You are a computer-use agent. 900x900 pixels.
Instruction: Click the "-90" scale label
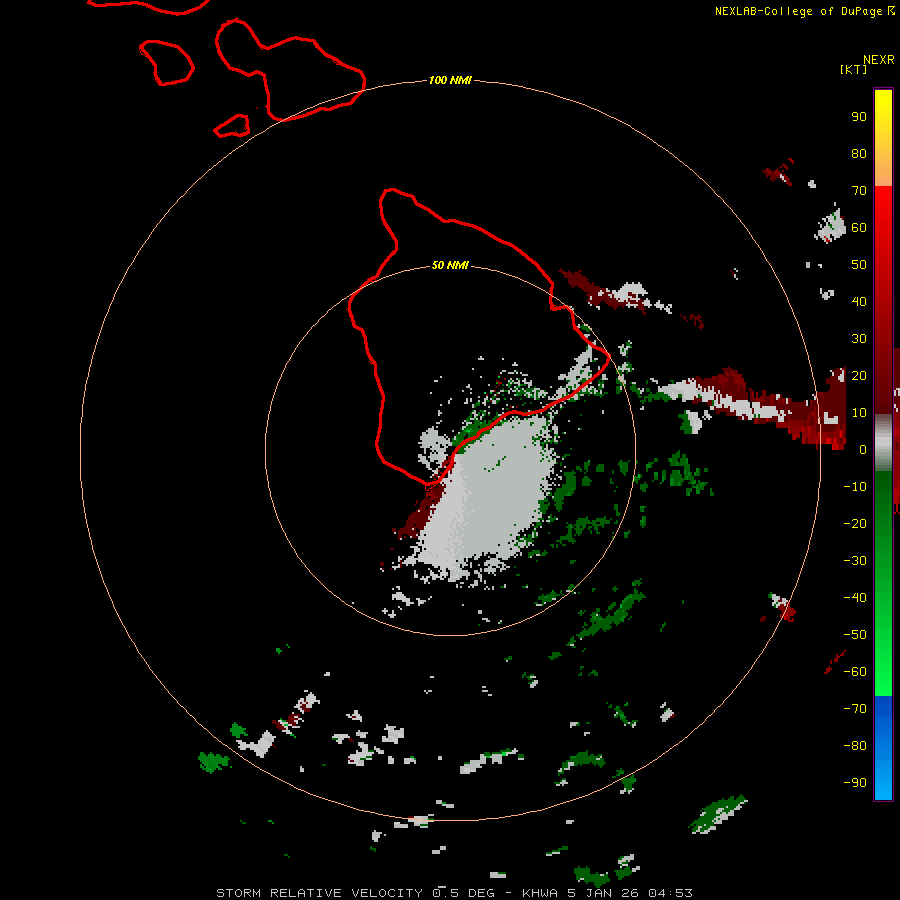coord(855,783)
